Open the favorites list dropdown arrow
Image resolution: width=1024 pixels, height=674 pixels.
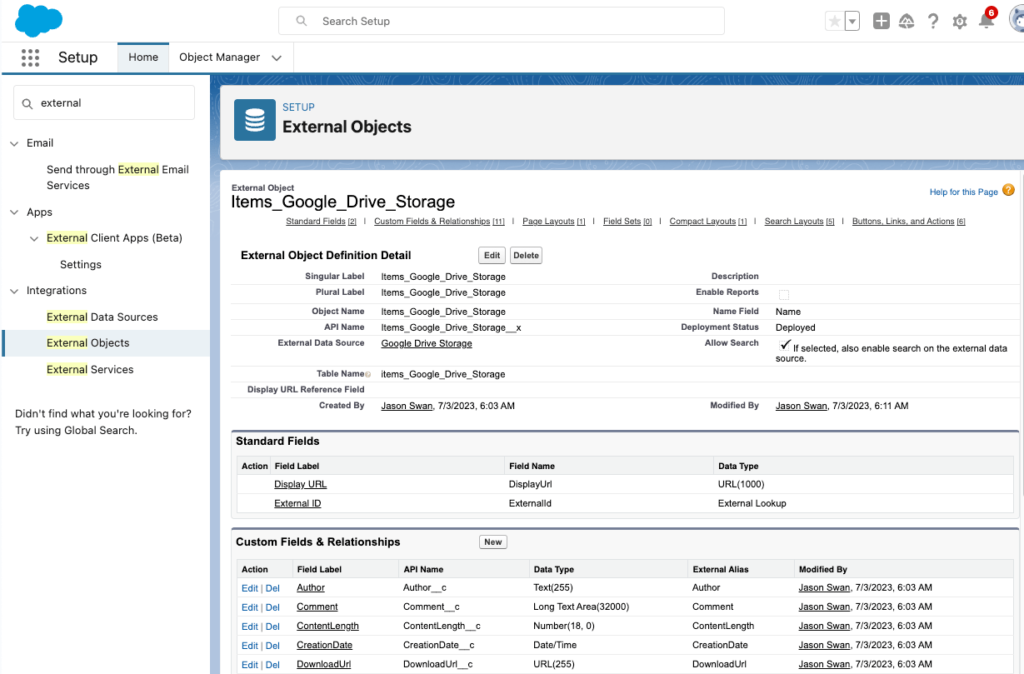tap(852, 21)
